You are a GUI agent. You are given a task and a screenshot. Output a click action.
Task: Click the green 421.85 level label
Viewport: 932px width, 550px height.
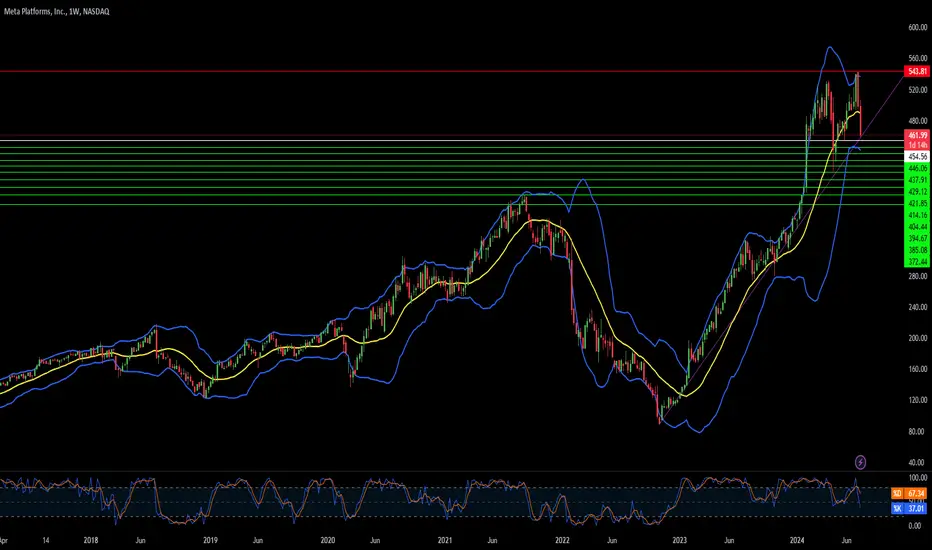point(917,203)
